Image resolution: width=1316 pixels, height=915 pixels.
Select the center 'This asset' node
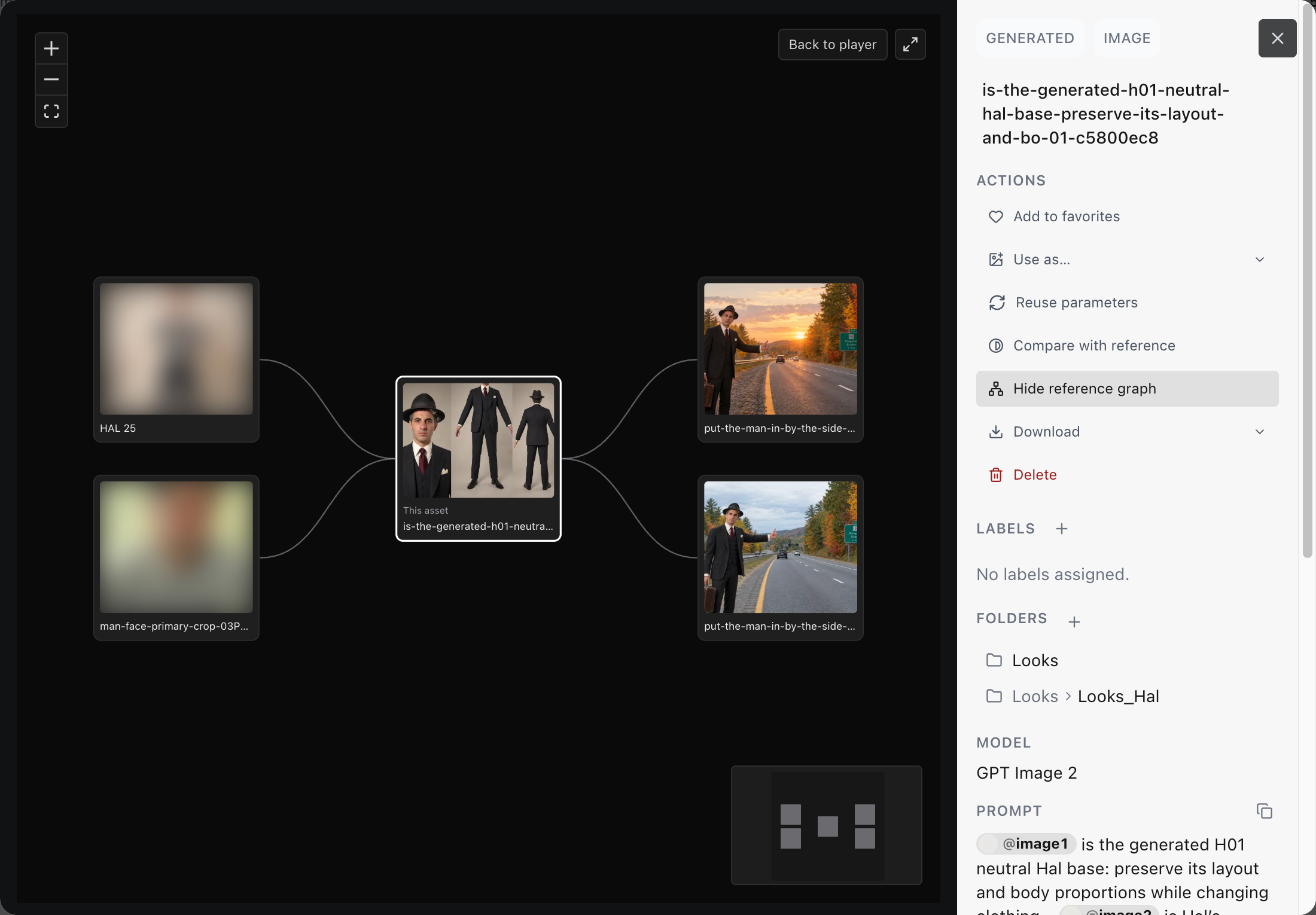tap(478, 458)
